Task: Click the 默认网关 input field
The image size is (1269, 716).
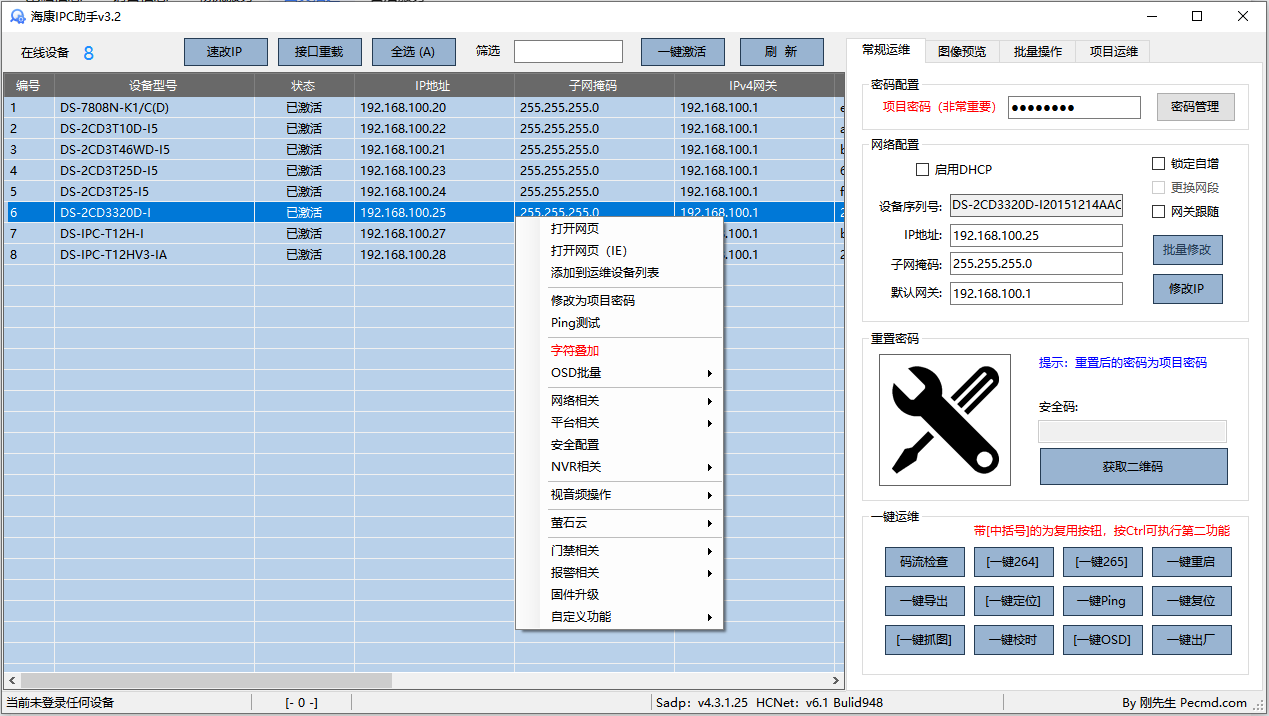Action: click(1036, 293)
